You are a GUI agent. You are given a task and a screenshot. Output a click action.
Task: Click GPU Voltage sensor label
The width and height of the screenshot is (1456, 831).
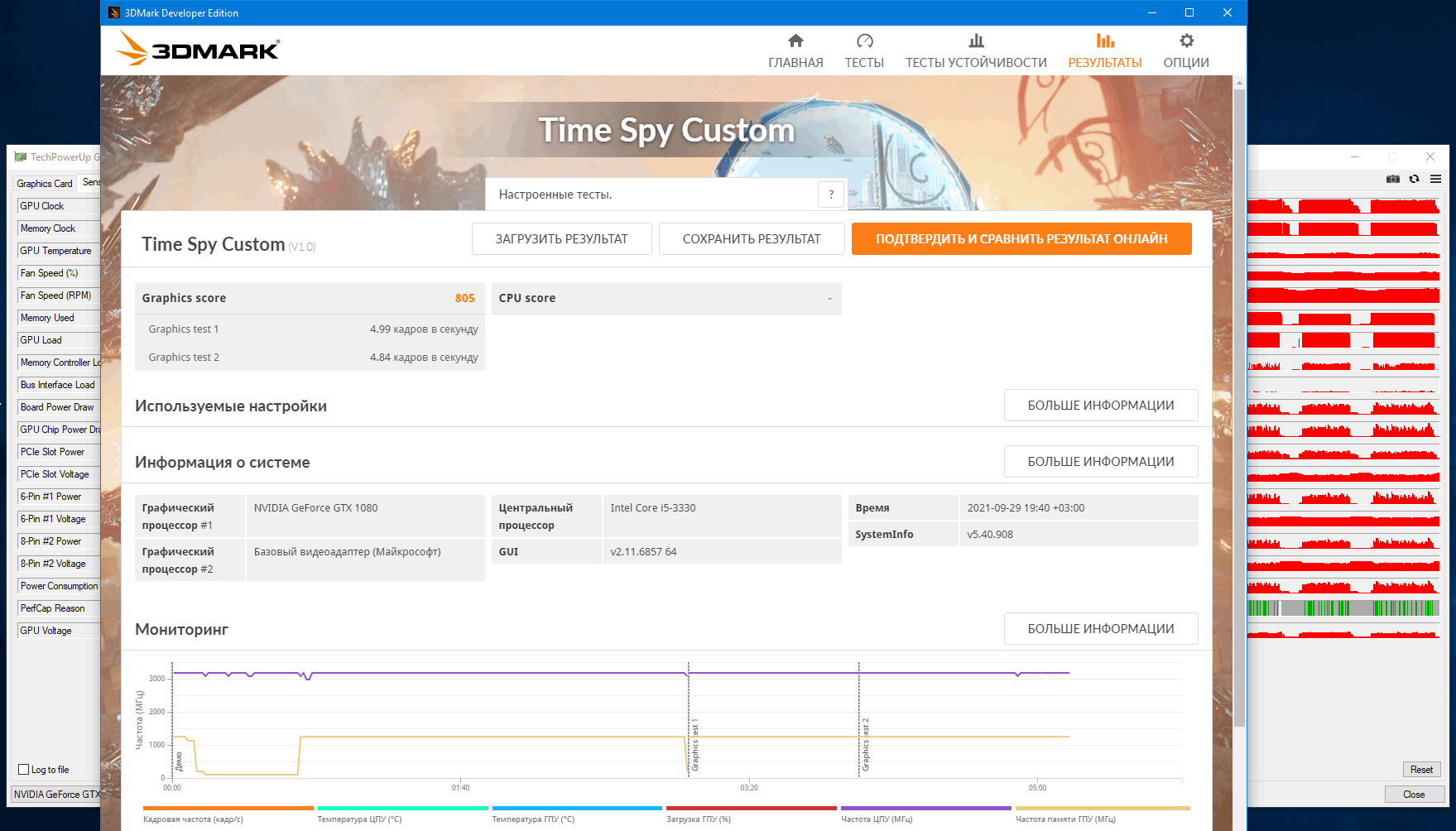(x=58, y=631)
